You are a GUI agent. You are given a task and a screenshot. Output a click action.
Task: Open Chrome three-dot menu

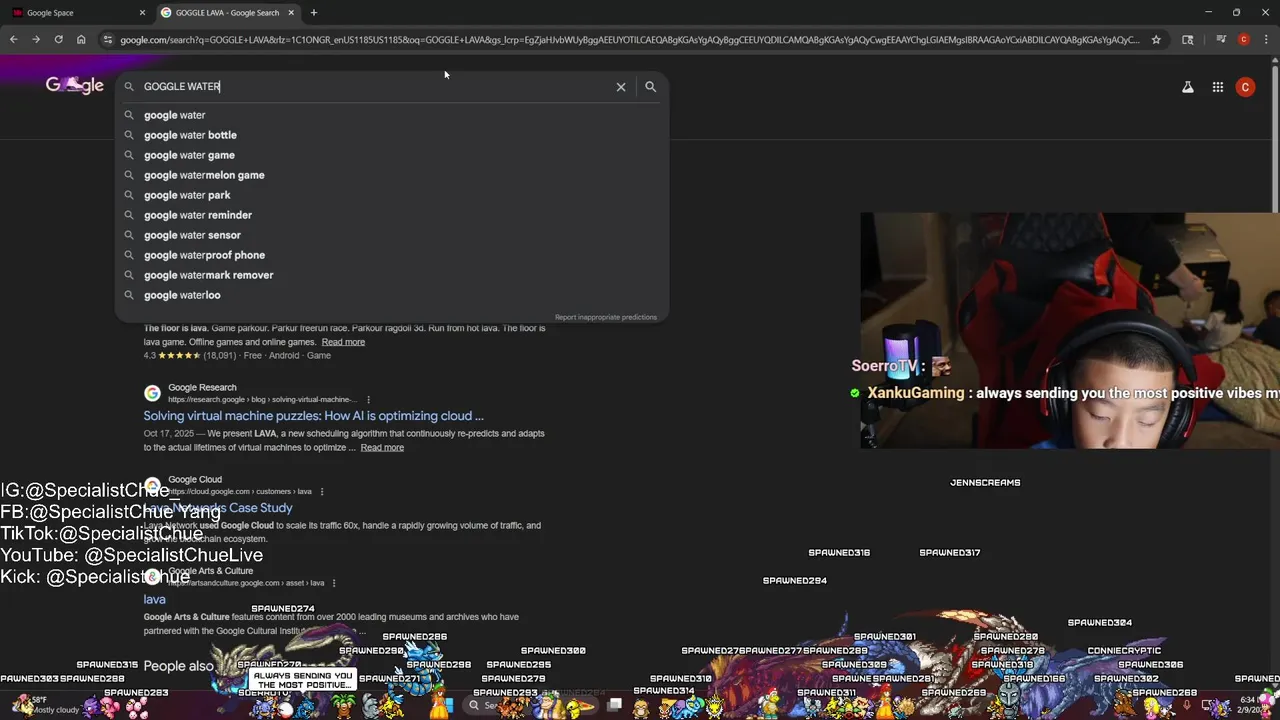tap(1266, 40)
